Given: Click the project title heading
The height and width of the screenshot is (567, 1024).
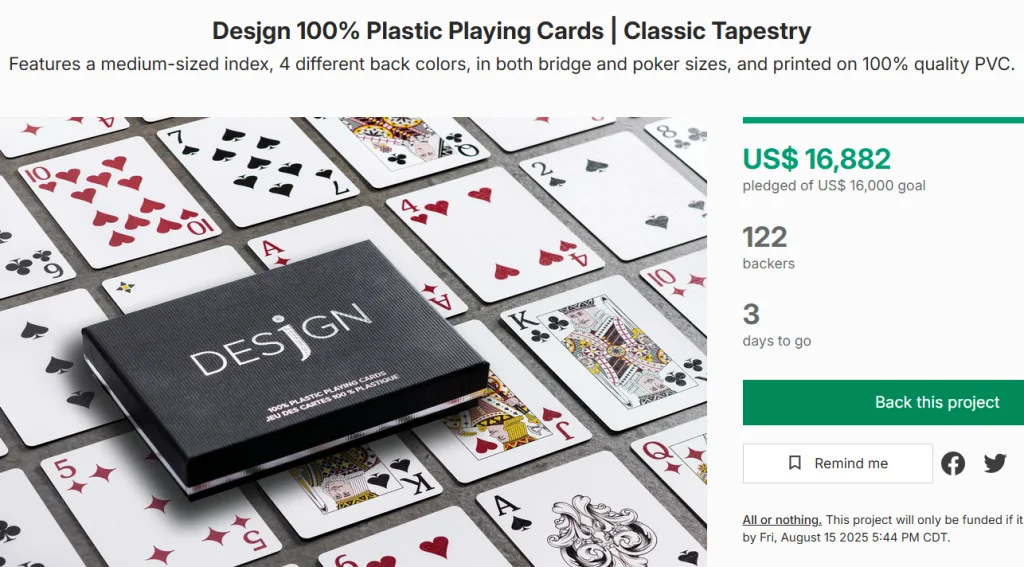Looking at the screenshot, I should coord(511,31).
